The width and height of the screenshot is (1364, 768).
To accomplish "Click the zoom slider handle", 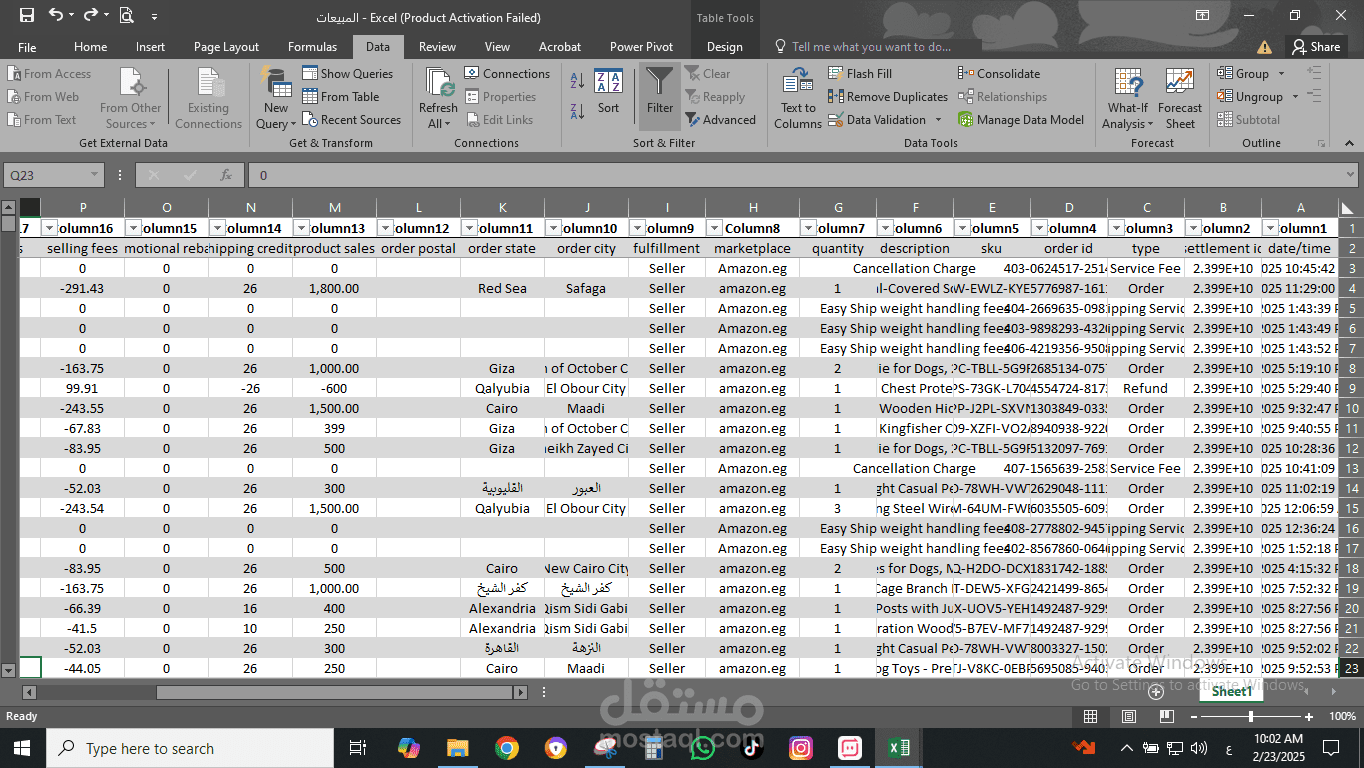I will pos(1250,716).
